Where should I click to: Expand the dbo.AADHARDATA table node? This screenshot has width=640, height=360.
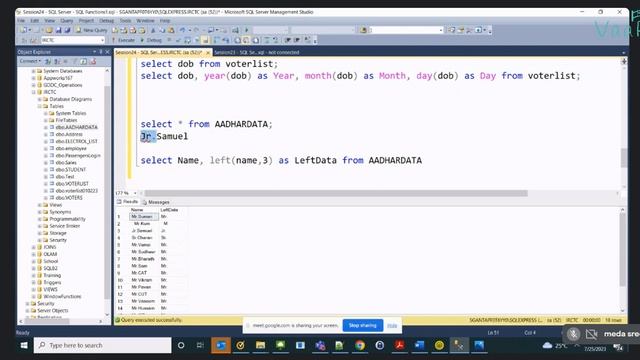46,127
